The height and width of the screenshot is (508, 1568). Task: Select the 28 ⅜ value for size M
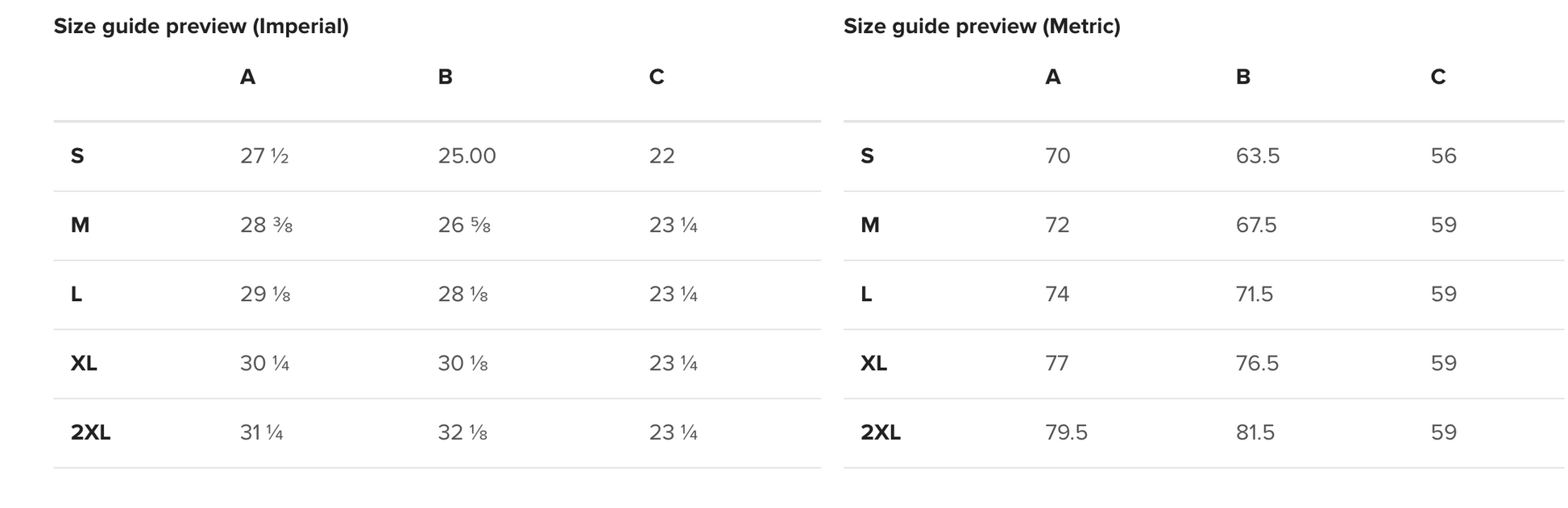[x=266, y=225]
